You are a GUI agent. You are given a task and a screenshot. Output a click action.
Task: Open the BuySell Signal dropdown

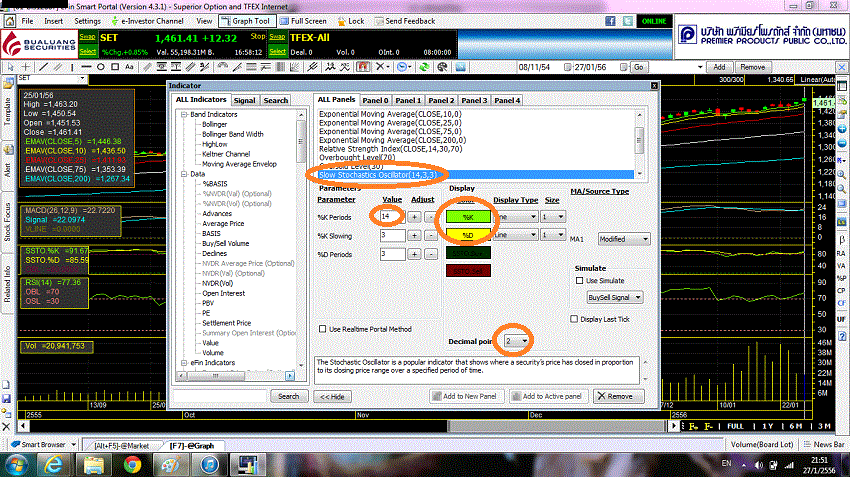[x=615, y=298]
